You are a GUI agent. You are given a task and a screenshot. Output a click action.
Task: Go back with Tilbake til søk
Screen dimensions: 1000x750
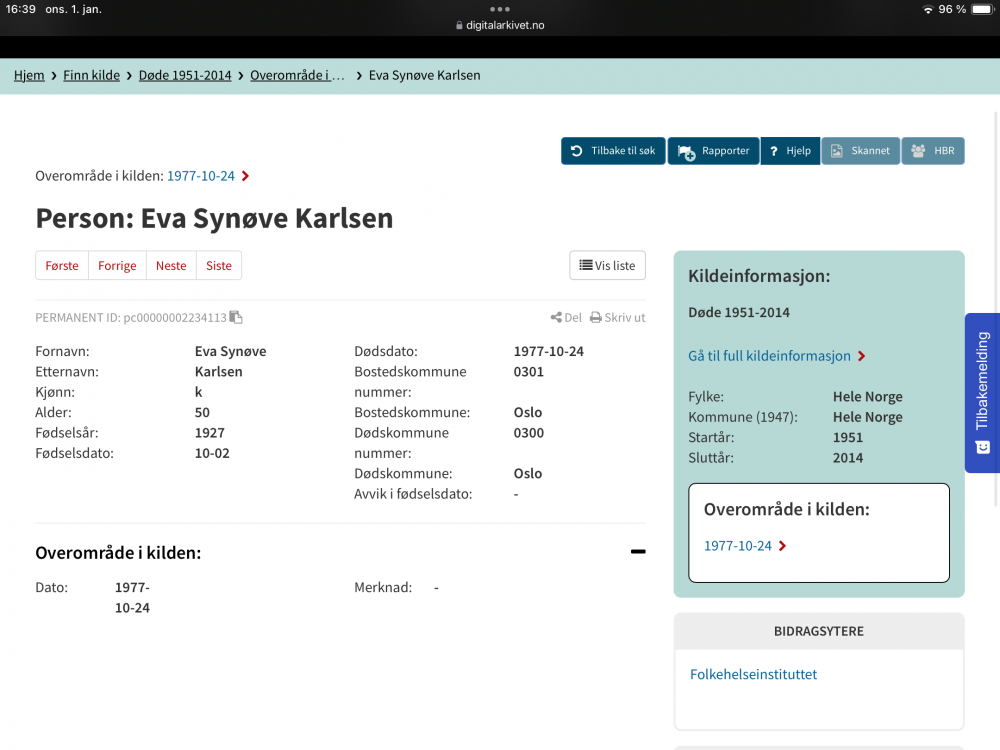pos(613,151)
